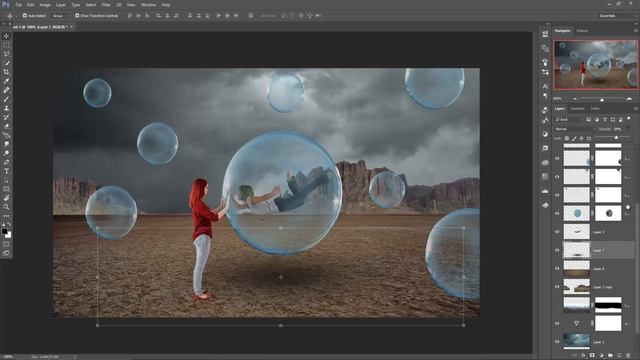Toggle the Auto-Select checkbox
The height and width of the screenshot is (360, 640).
(x=24, y=16)
